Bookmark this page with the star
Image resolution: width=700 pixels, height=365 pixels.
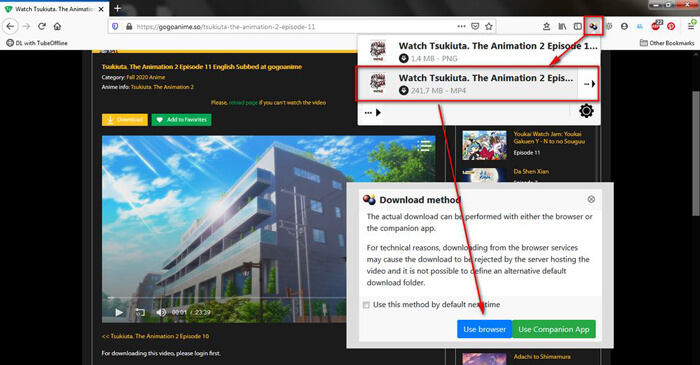(489, 27)
